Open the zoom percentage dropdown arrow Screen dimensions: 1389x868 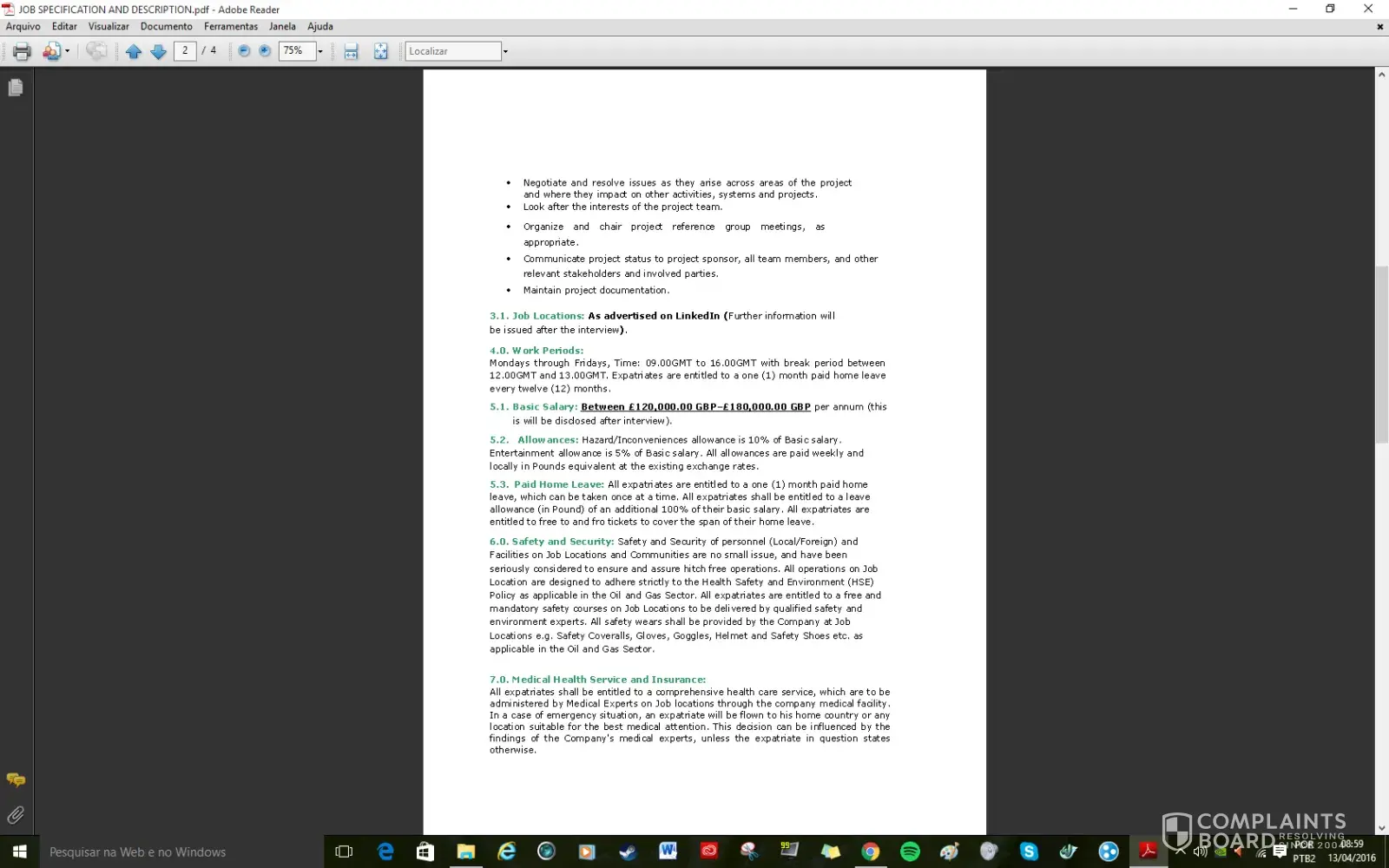tap(320, 51)
